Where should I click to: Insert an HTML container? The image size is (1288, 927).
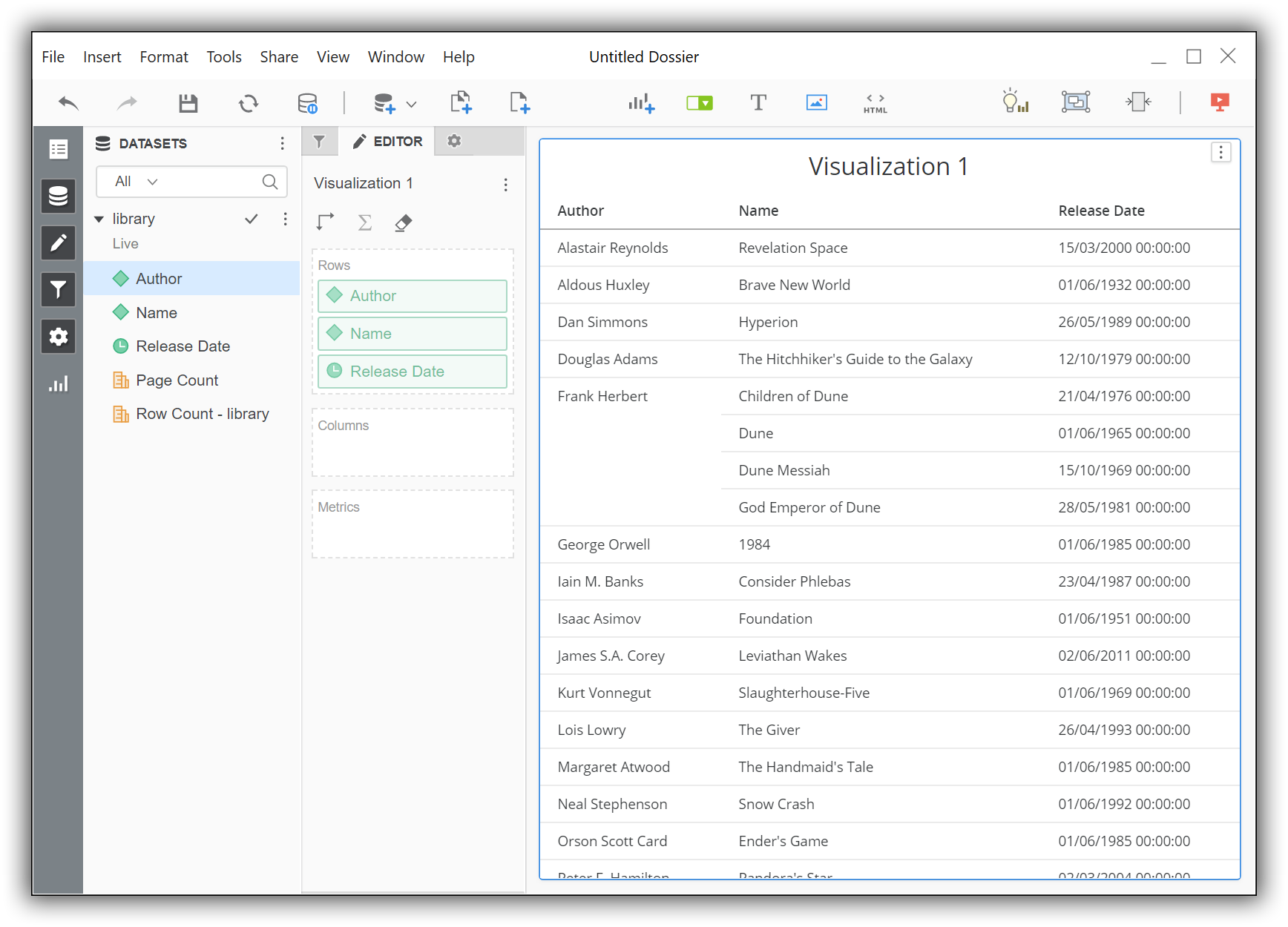click(874, 102)
